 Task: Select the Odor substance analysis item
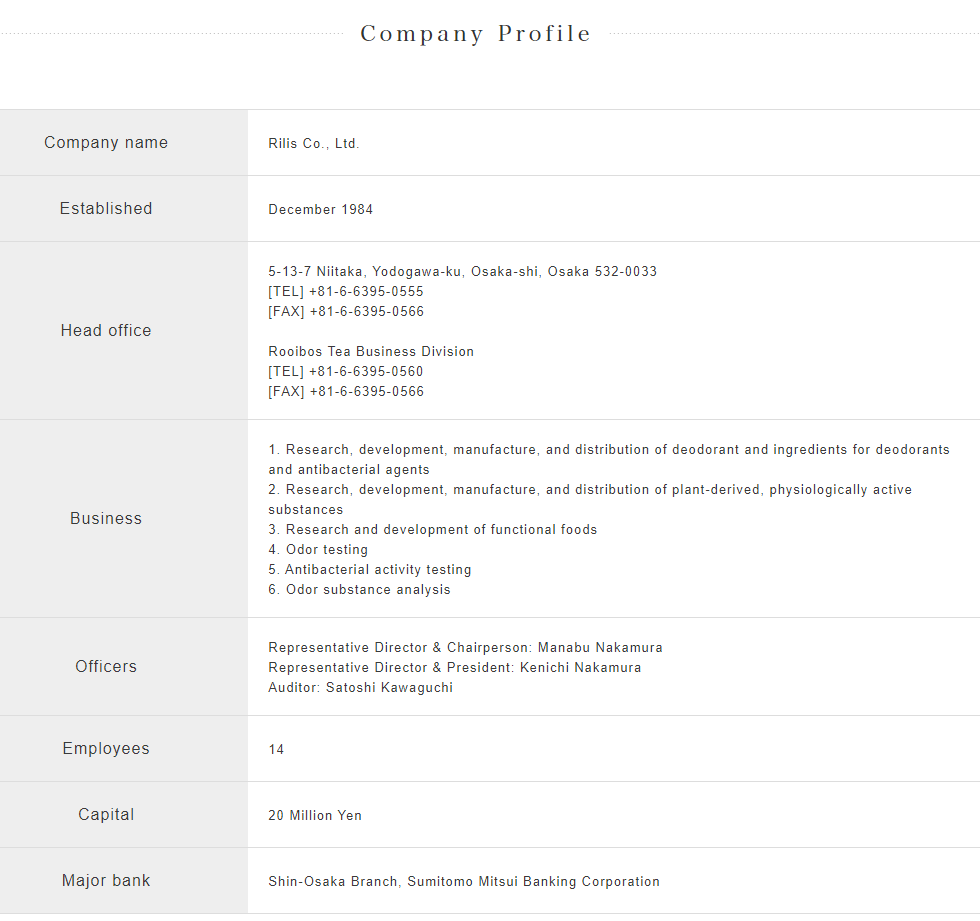(x=359, y=590)
